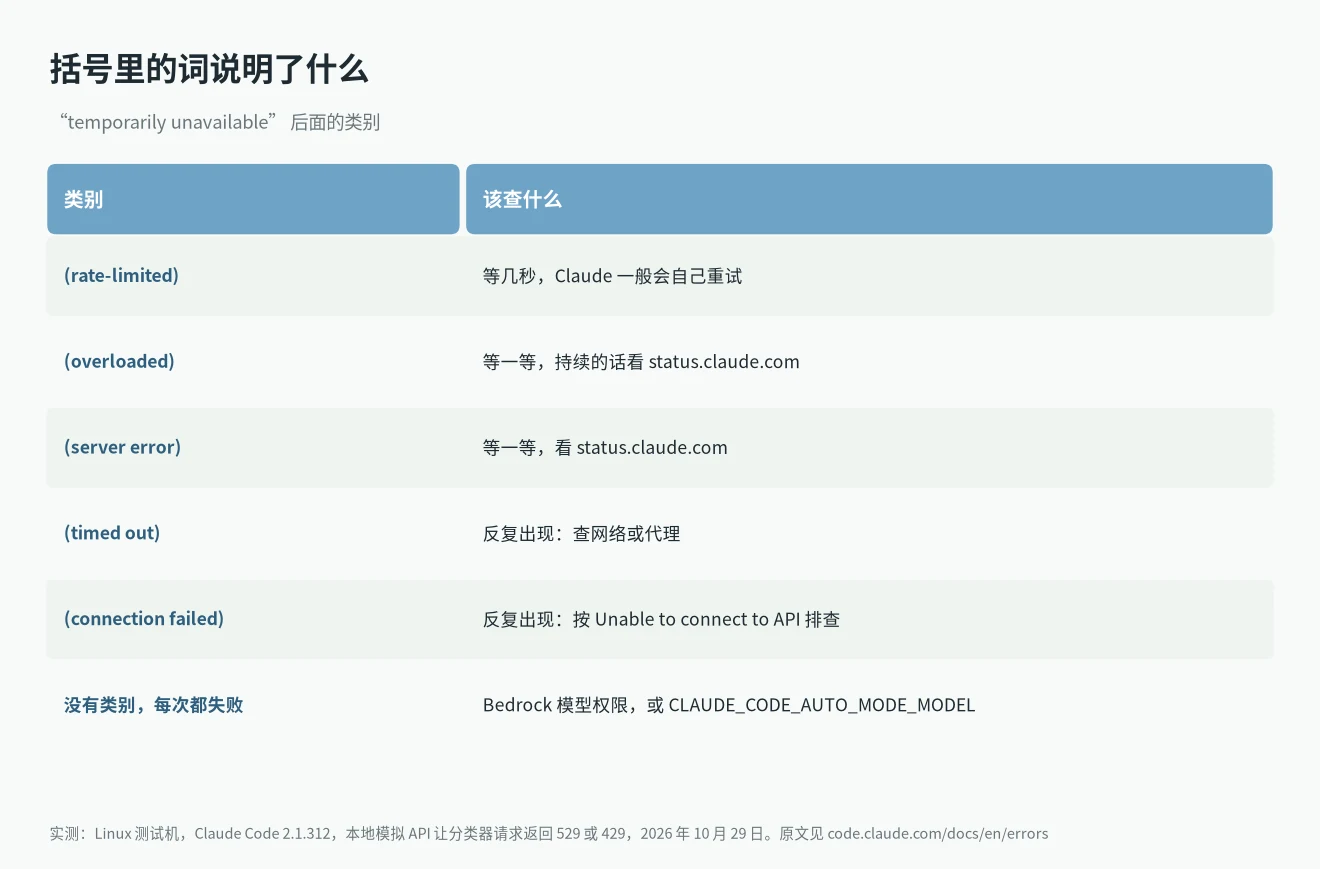Click the CLAUDE_CODE_AUTO_MODE_MODEL advice text
The image size is (1320, 869).
[729, 705]
